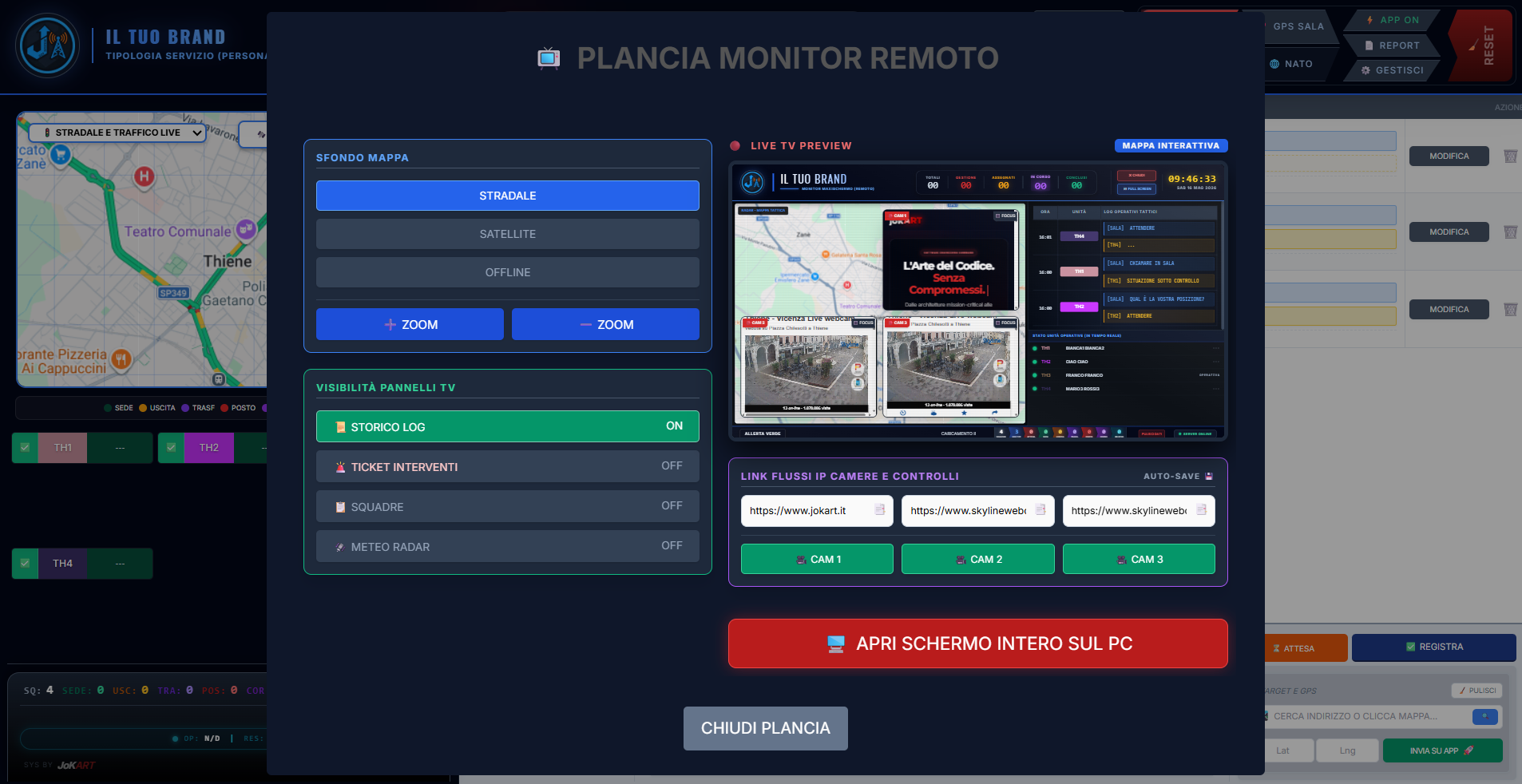Zoom in with plus ZOOM button
Screen dimensions: 1522x784
click(410, 324)
